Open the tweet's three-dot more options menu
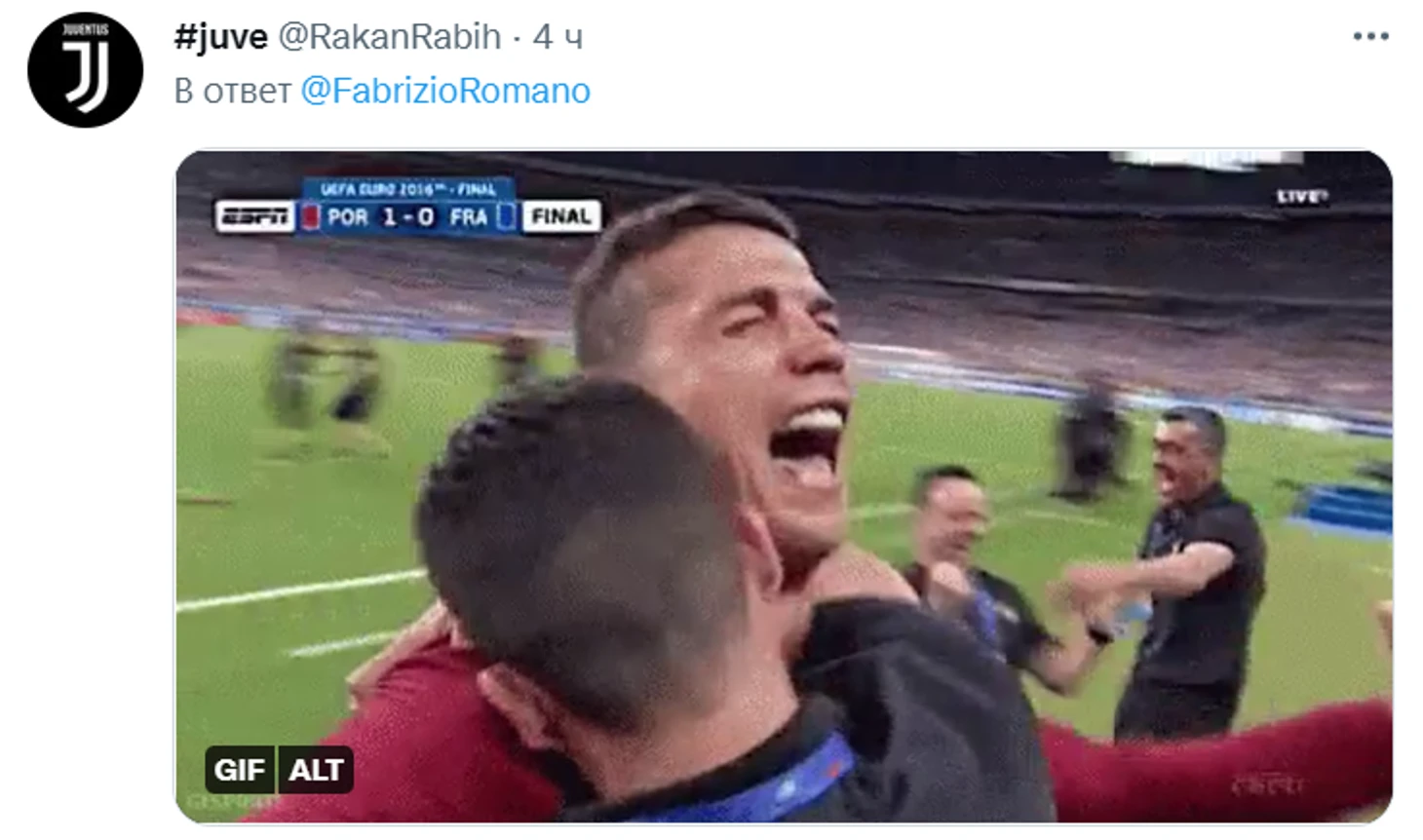This screenshot has width=1423, height=840. 1370,37
